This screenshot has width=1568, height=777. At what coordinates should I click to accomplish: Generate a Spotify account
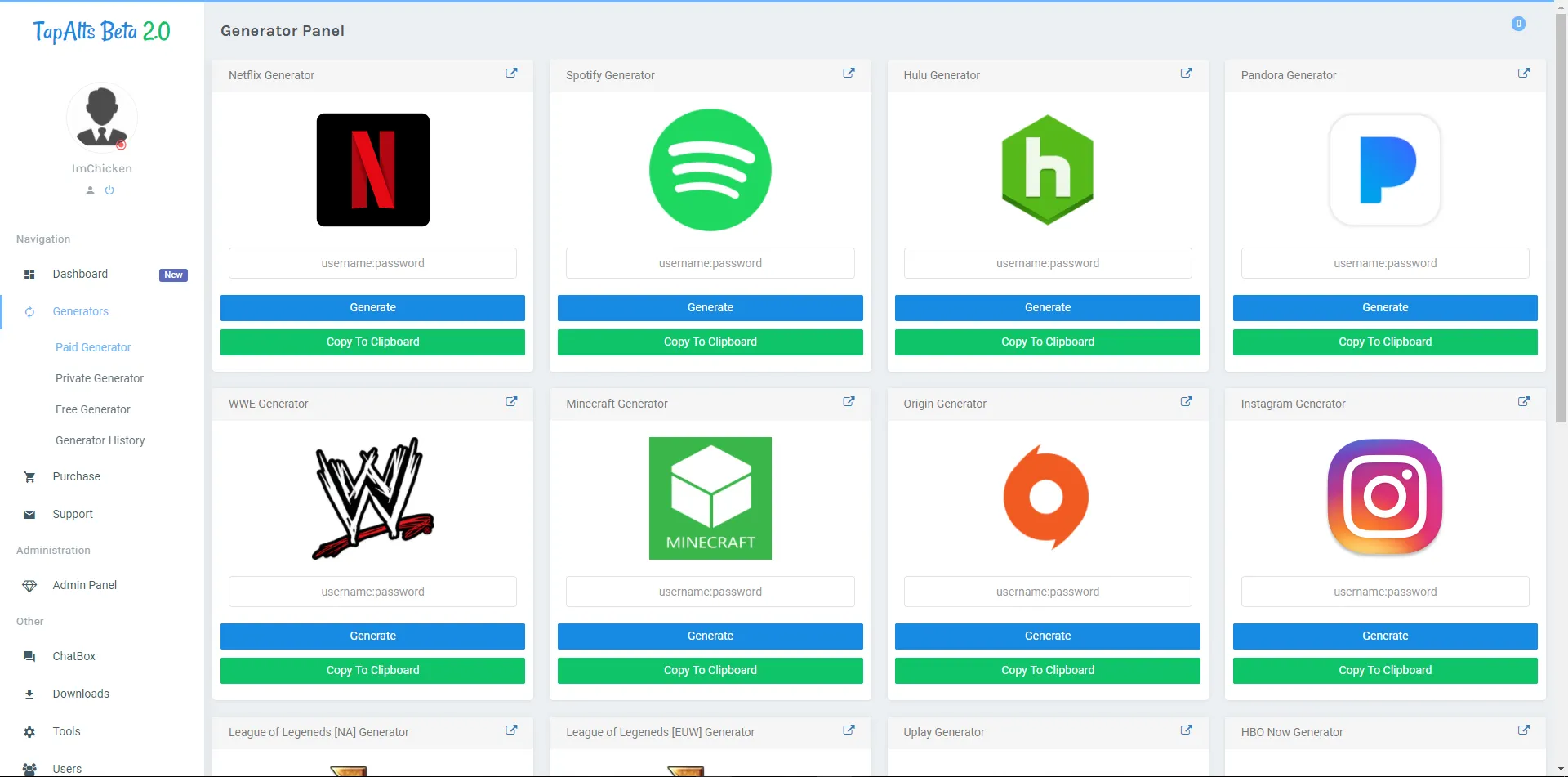[710, 308]
